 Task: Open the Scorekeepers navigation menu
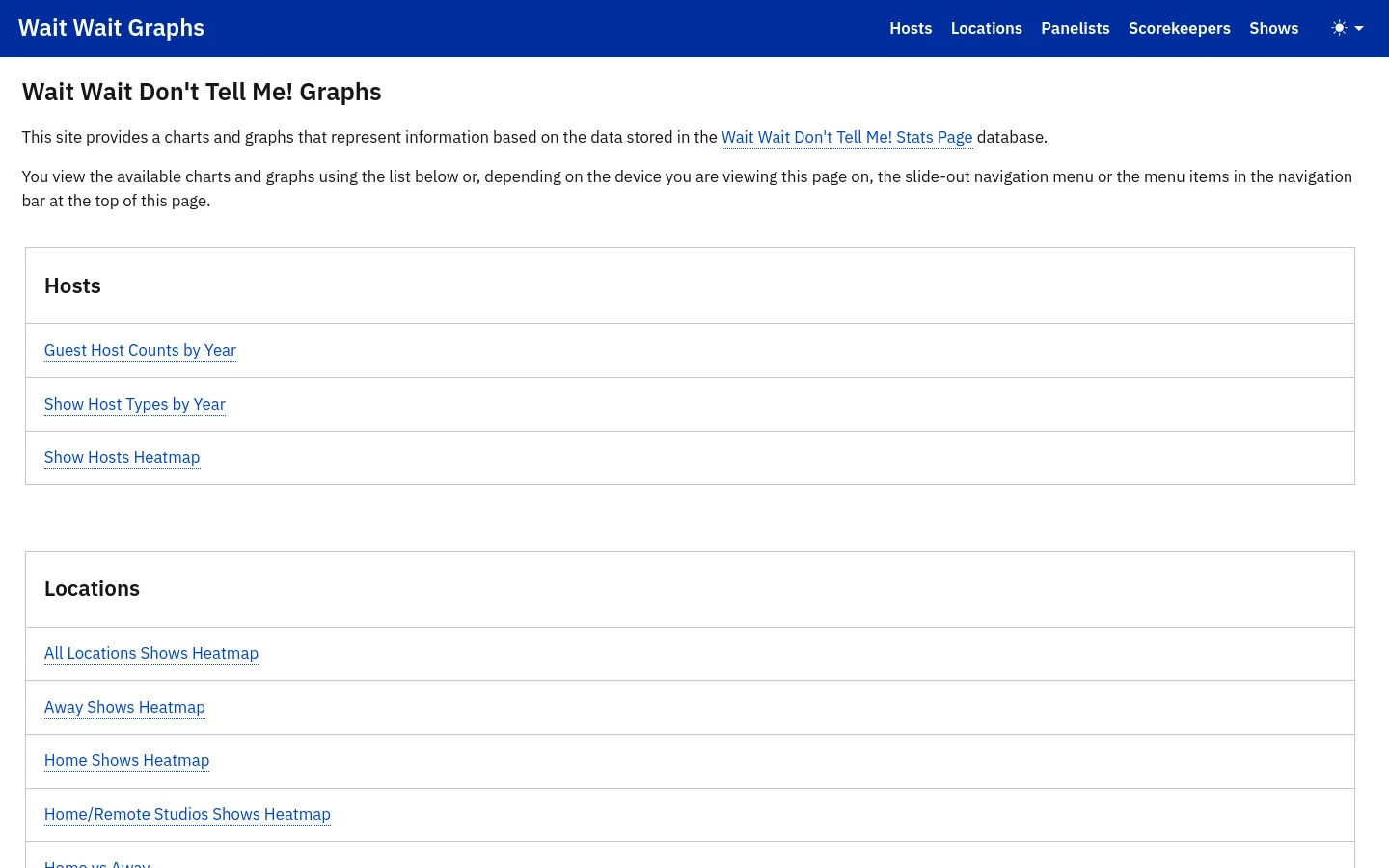coord(1179,28)
